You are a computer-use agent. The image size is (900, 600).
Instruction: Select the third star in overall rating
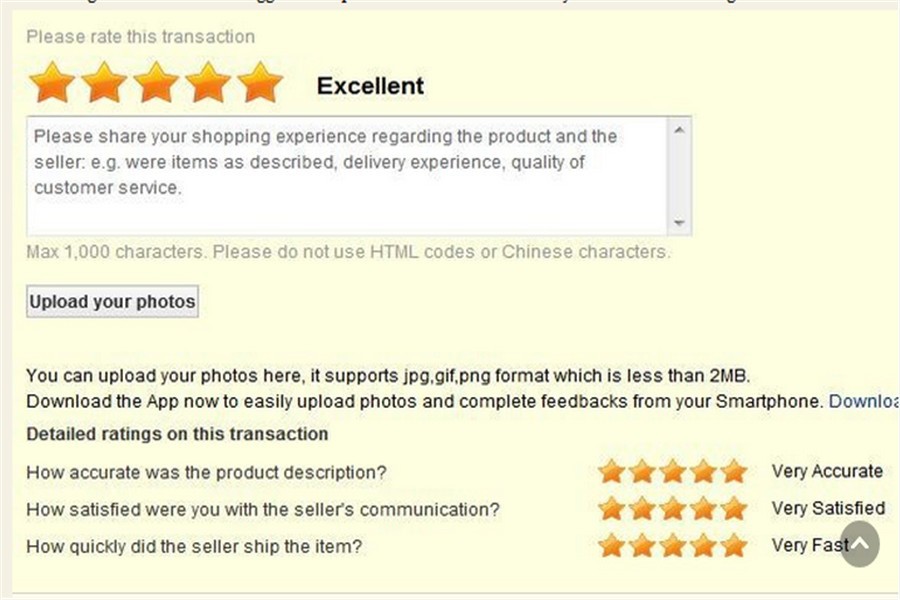tap(156, 83)
